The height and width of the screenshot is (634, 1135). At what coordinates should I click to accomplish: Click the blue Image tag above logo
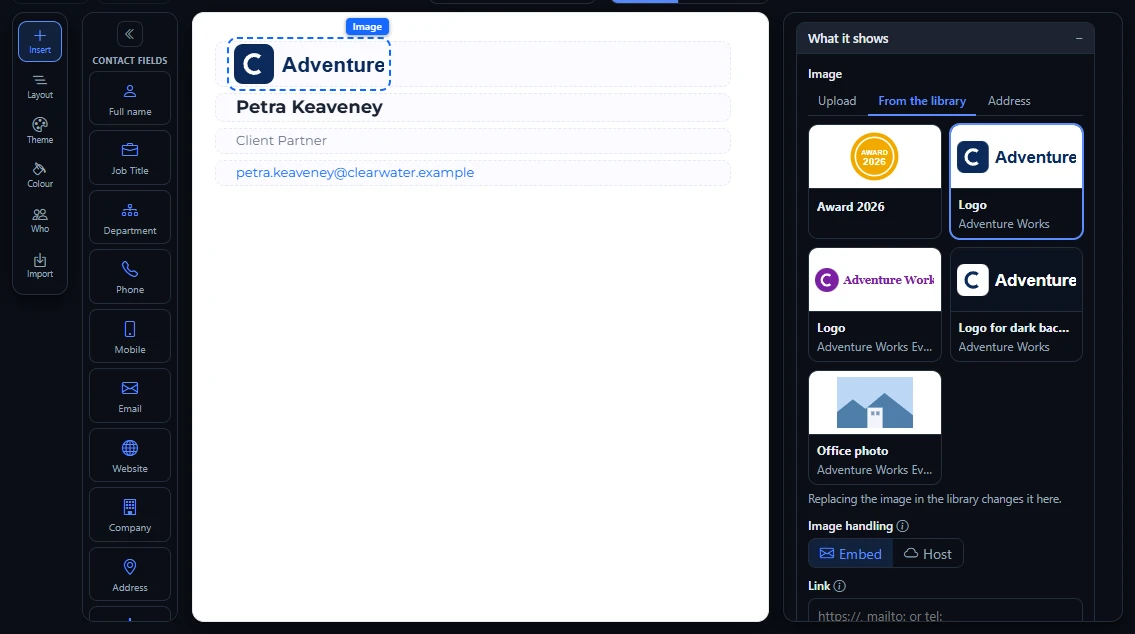(367, 27)
